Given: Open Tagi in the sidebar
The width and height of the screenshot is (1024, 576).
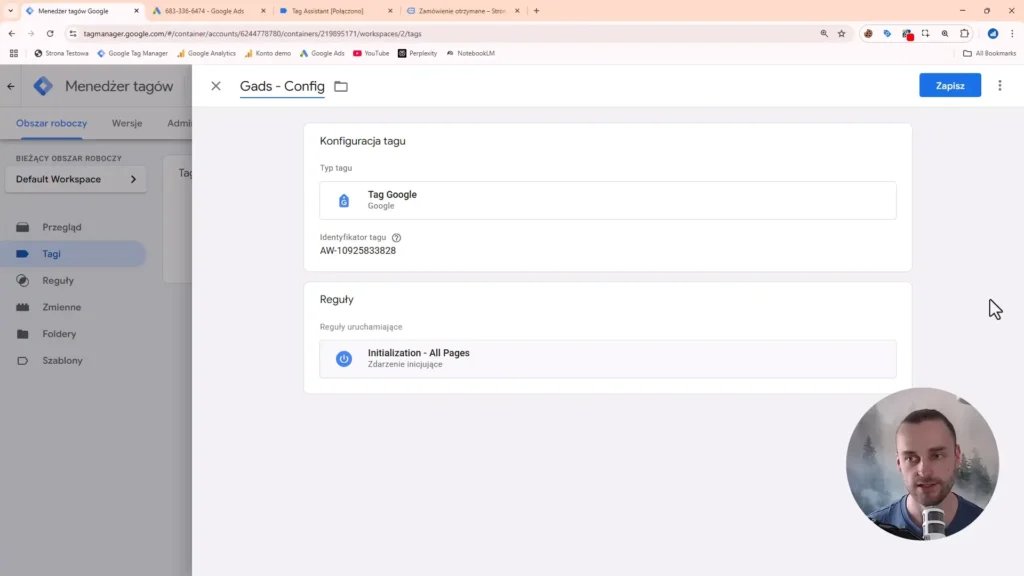Looking at the screenshot, I should click(x=73, y=254).
